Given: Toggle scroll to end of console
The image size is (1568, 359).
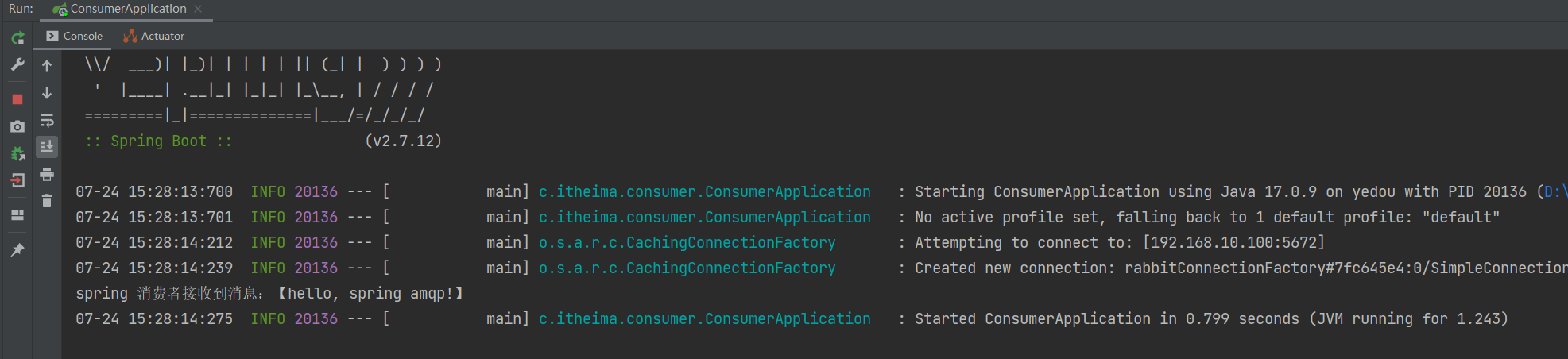Looking at the screenshot, I should point(47,147).
